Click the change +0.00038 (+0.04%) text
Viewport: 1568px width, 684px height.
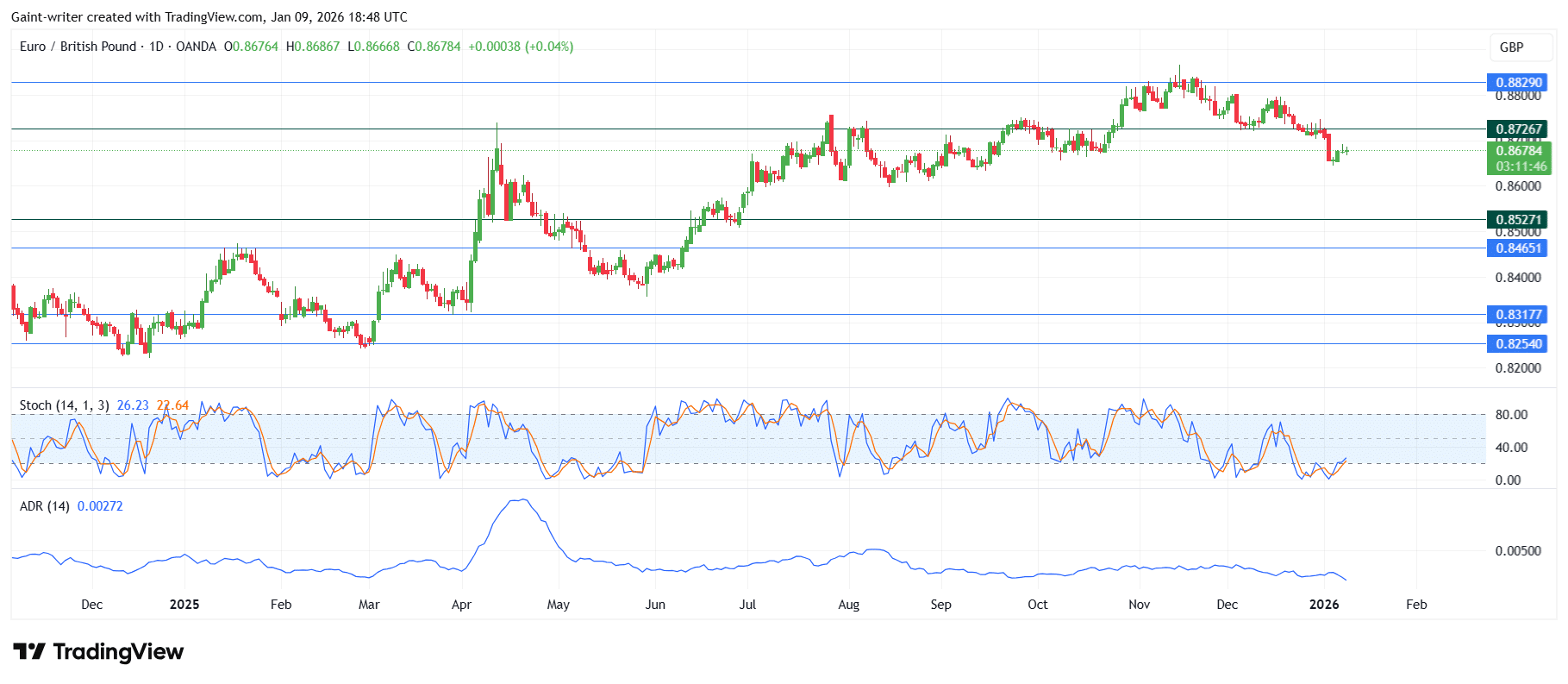tap(521, 47)
